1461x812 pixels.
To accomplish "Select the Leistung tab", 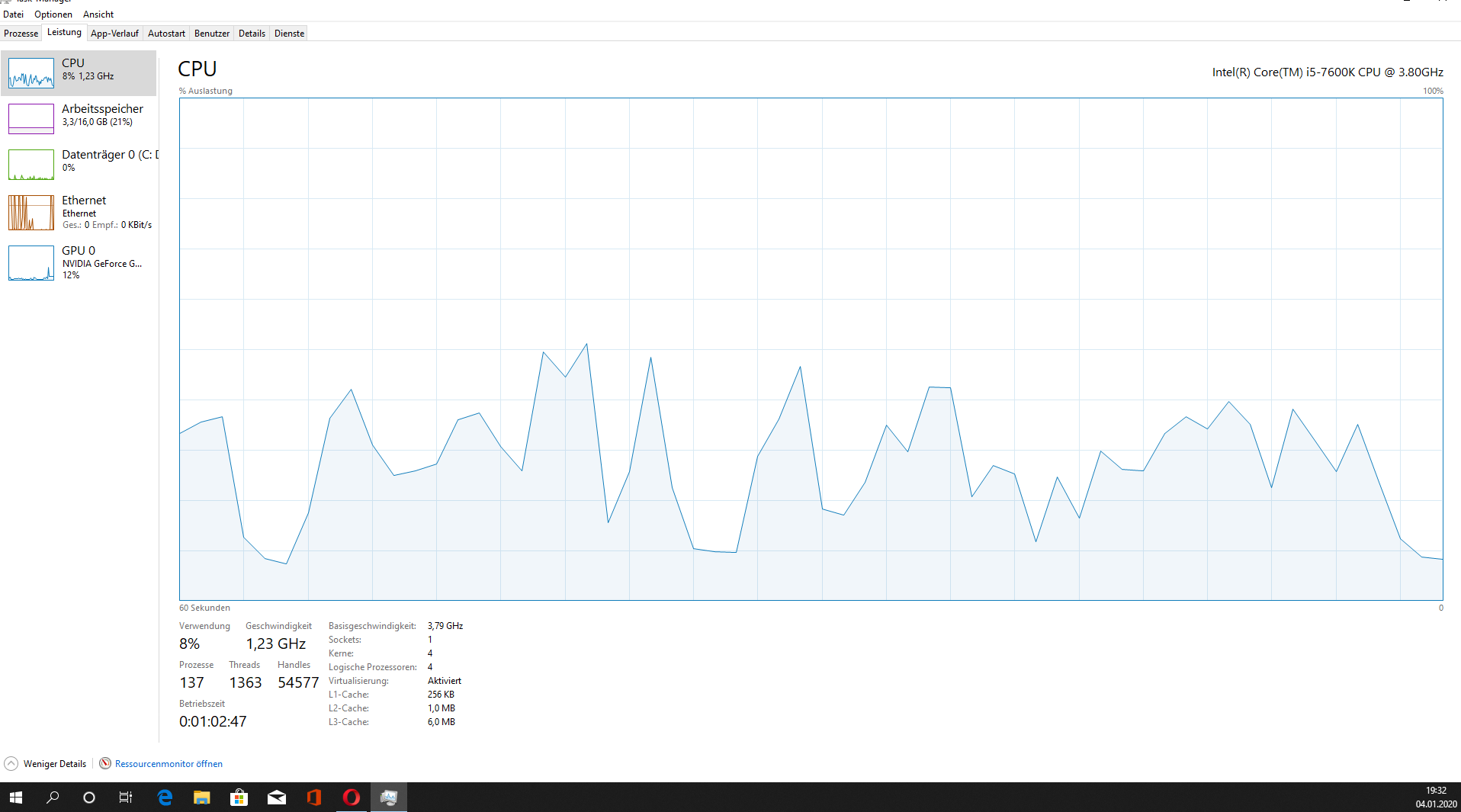I will (64, 32).
